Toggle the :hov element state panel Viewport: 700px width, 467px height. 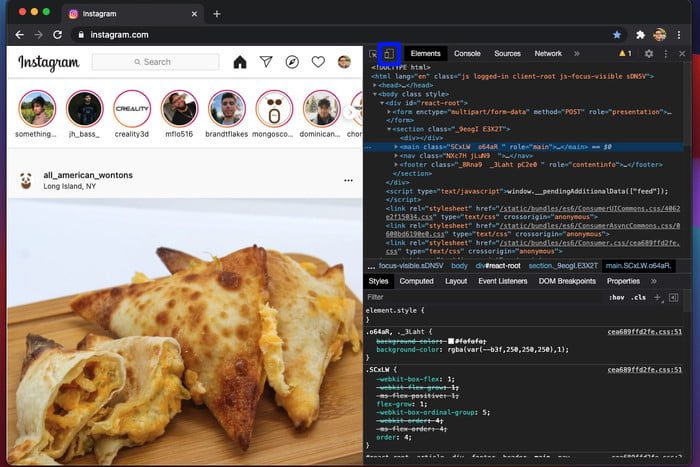(617, 297)
